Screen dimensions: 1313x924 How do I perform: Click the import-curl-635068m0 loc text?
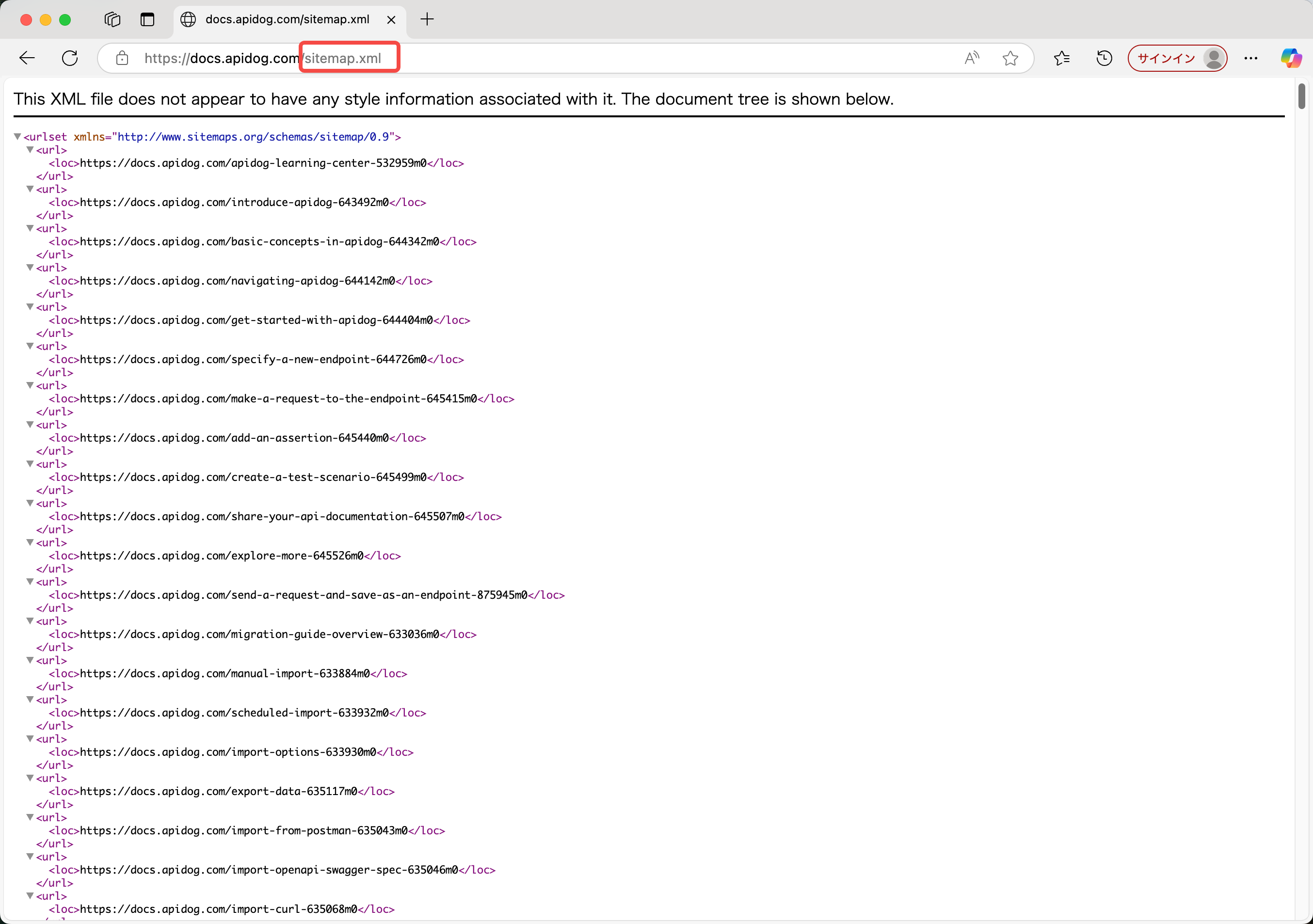click(x=219, y=909)
